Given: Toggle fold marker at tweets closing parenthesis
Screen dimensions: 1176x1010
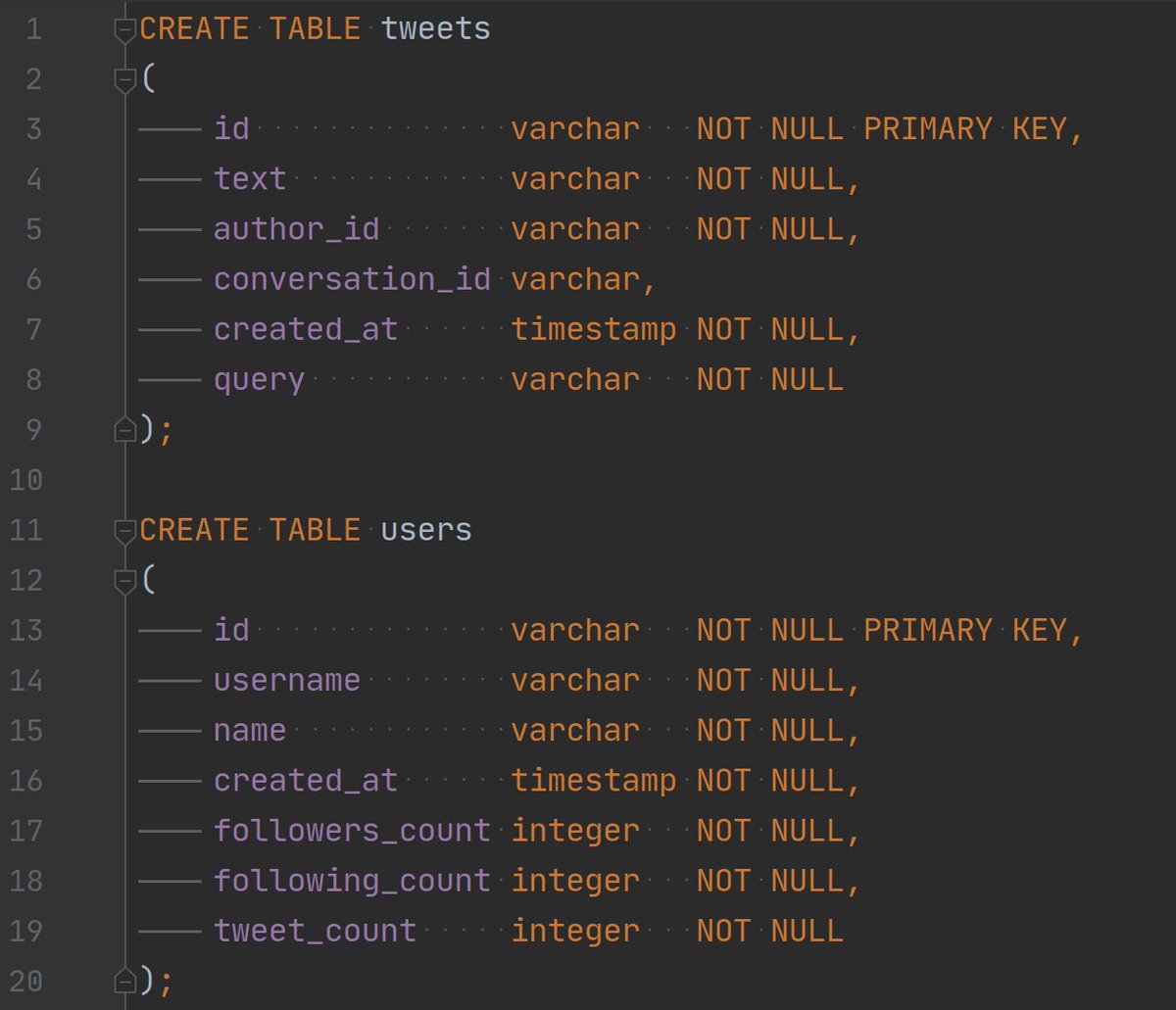Looking at the screenshot, I should [x=124, y=429].
